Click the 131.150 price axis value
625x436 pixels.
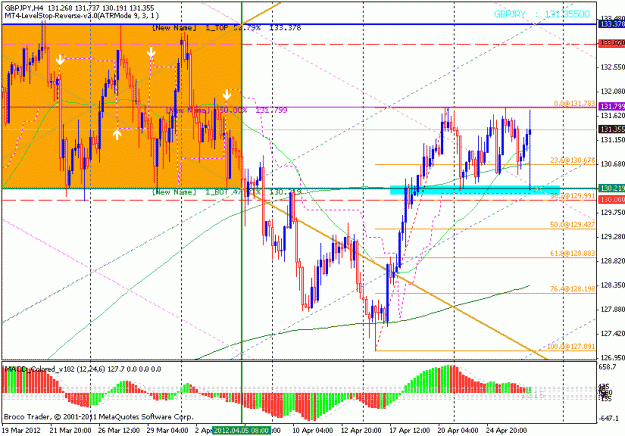[x=612, y=140]
